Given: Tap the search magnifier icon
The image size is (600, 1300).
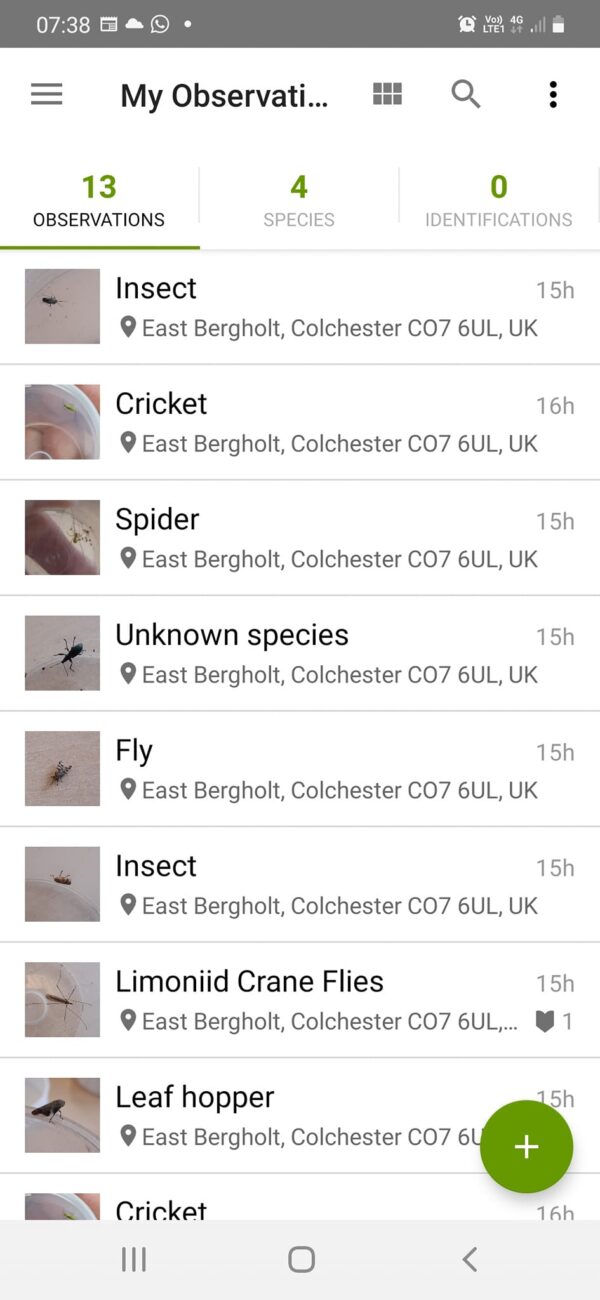Looking at the screenshot, I should [466, 95].
